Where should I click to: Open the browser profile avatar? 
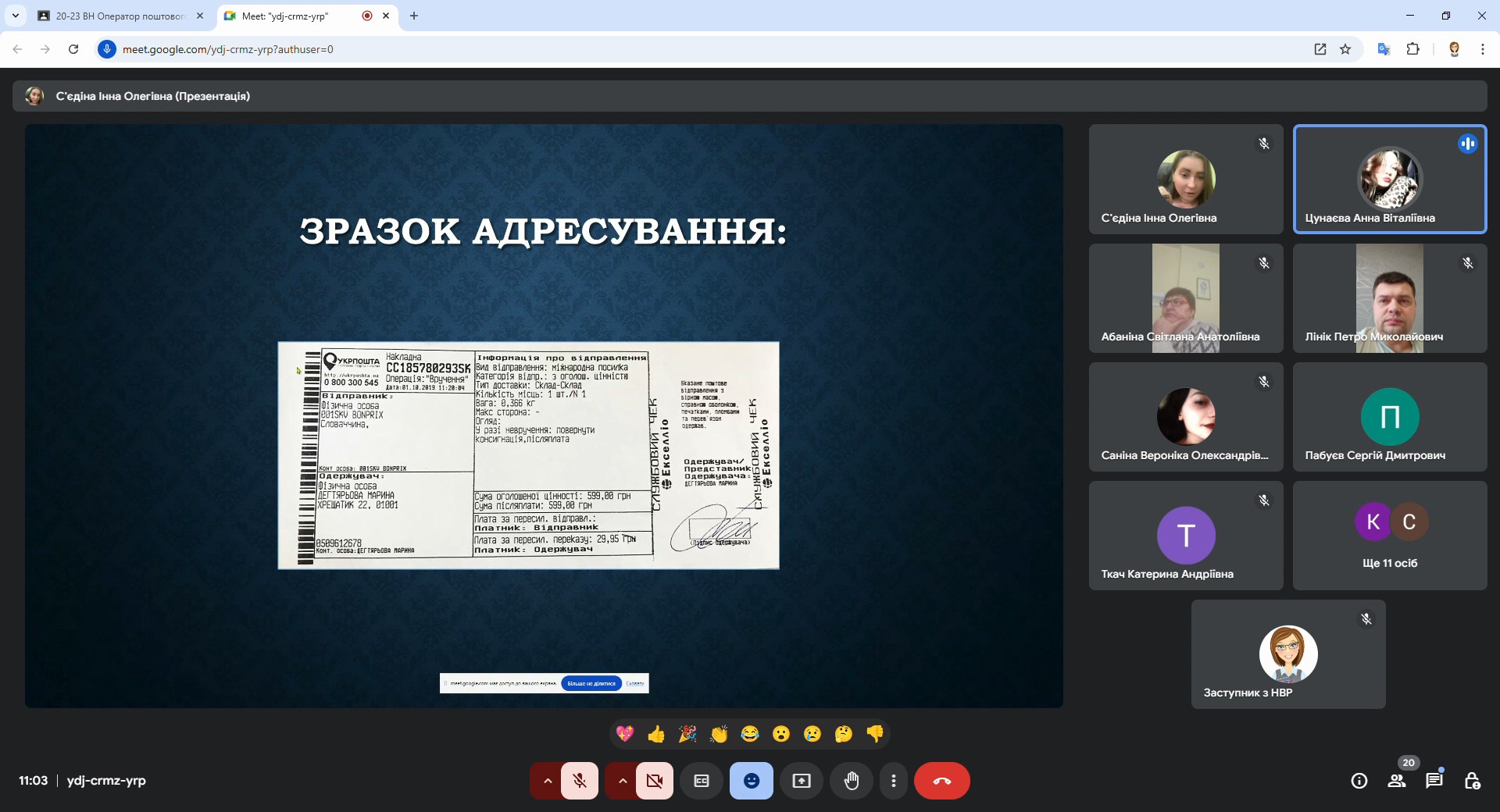tap(1454, 49)
